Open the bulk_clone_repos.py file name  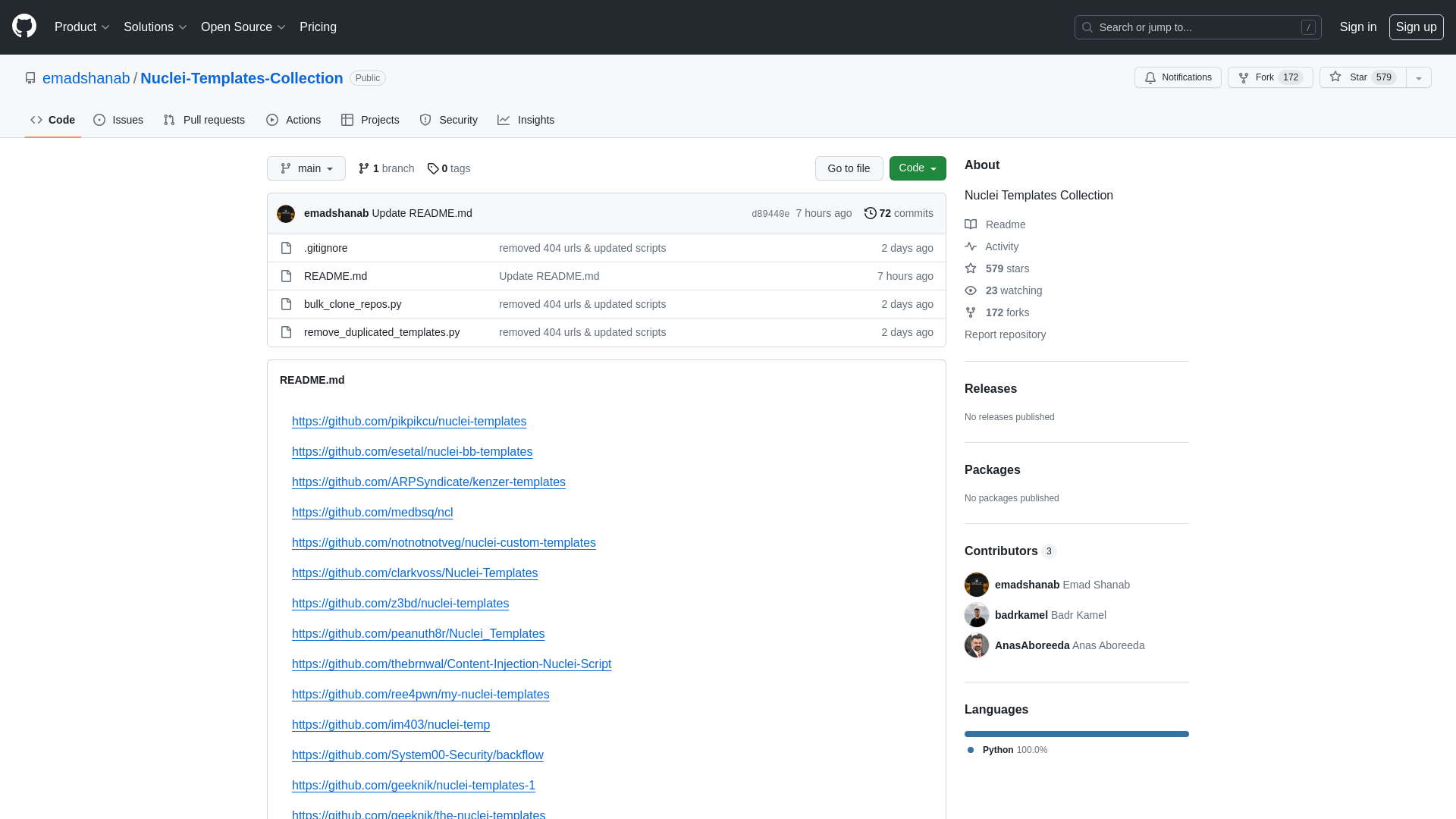coord(353,304)
